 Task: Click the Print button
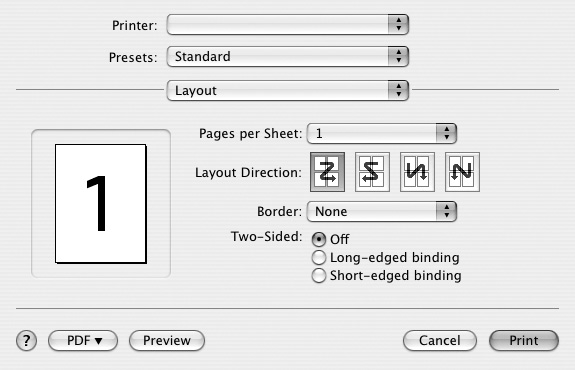tap(524, 341)
